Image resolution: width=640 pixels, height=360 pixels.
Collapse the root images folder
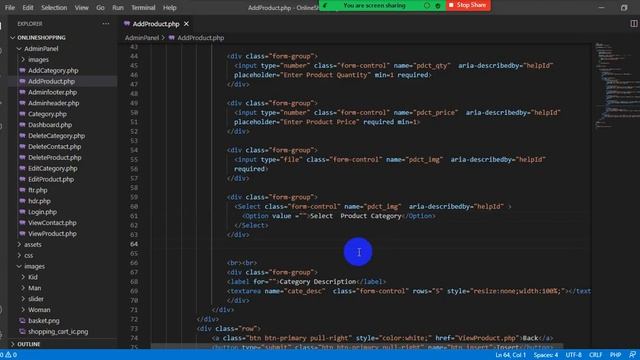[x=34, y=267]
